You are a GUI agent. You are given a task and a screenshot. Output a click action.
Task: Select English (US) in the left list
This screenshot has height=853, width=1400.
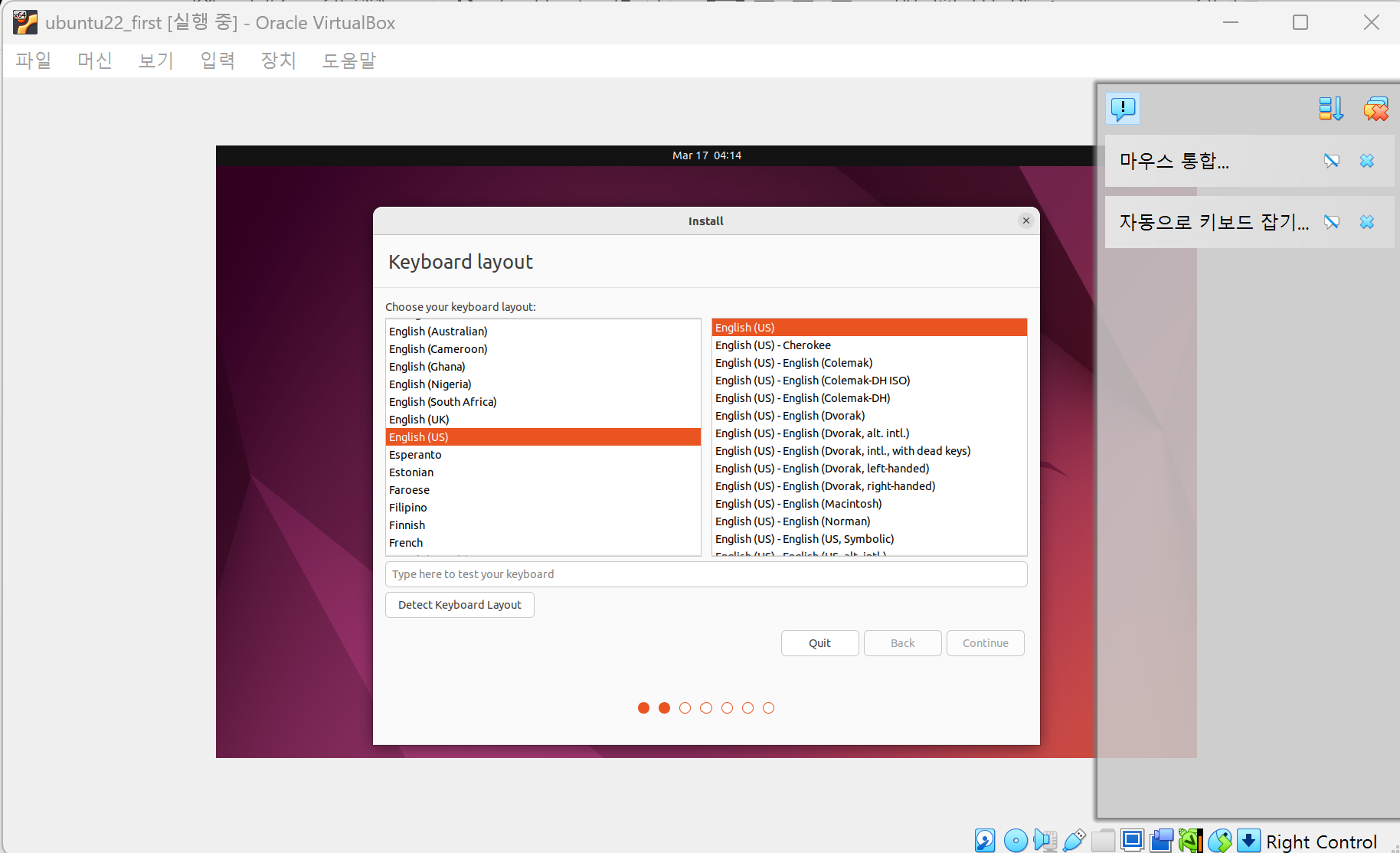(x=543, y=437)
